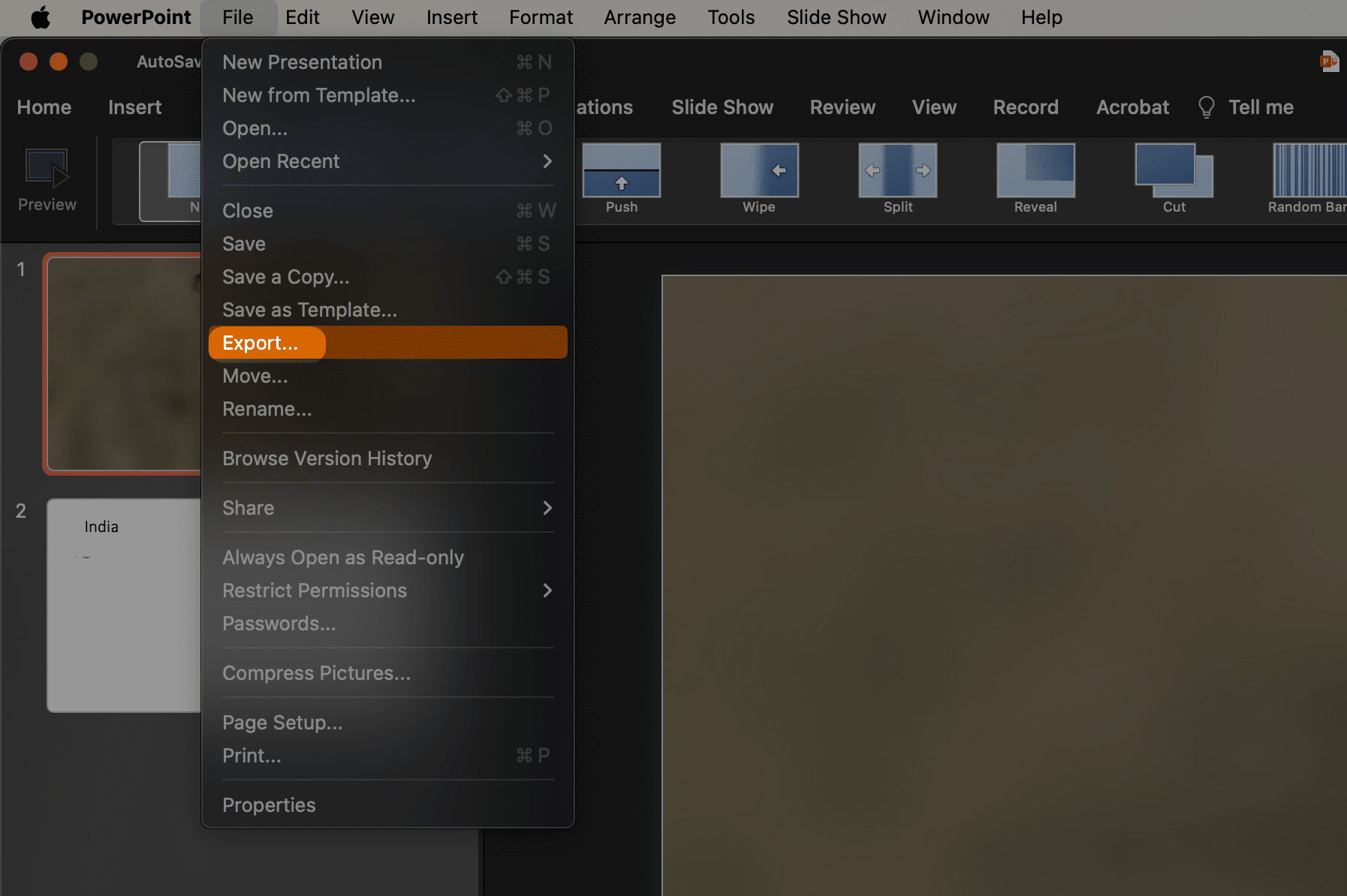Select the Cut transition icon
1347x896 pixels.
pos(1174,171)
